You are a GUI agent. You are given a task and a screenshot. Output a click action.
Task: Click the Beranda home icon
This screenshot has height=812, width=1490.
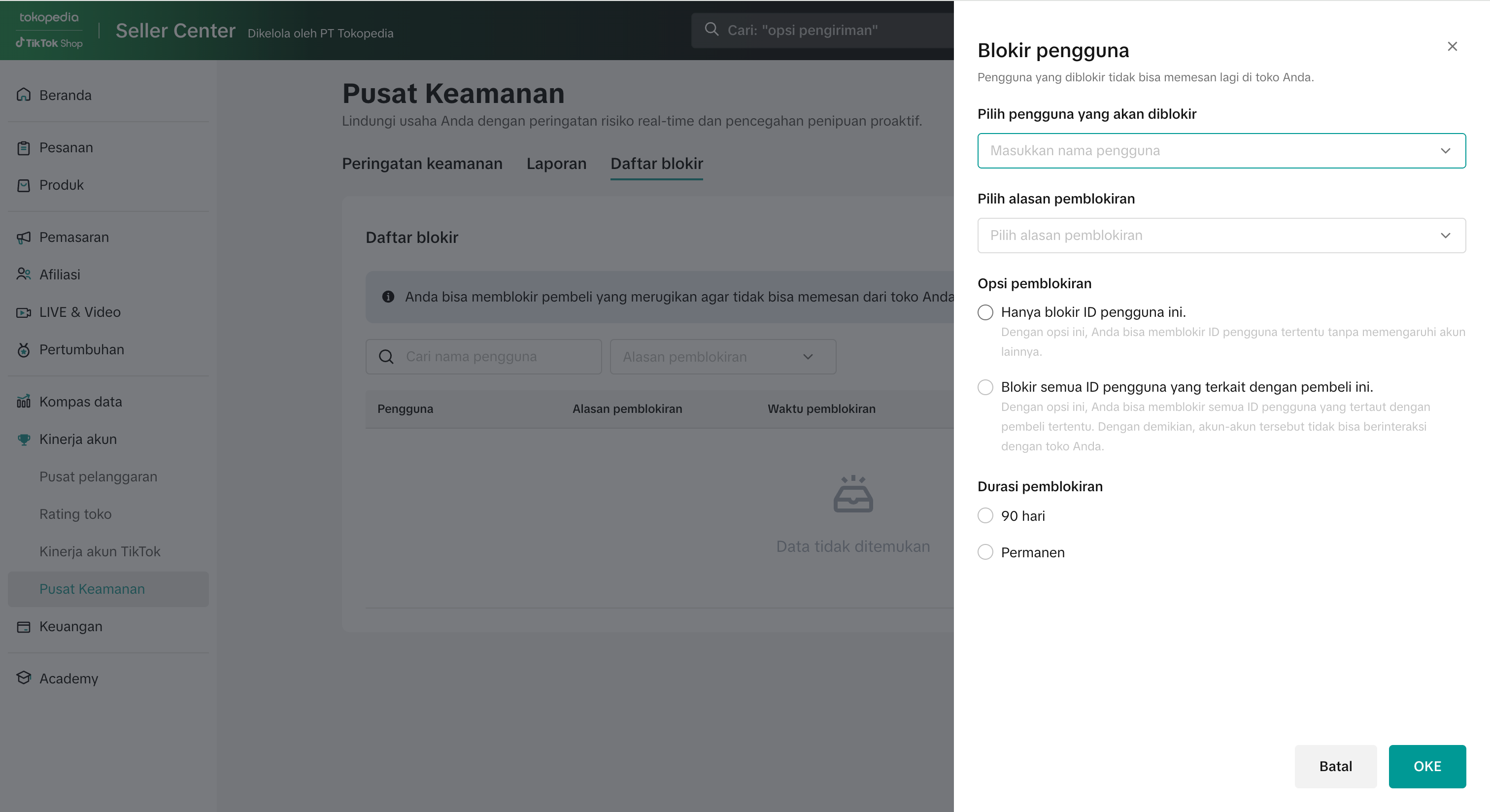pos(23,95)
